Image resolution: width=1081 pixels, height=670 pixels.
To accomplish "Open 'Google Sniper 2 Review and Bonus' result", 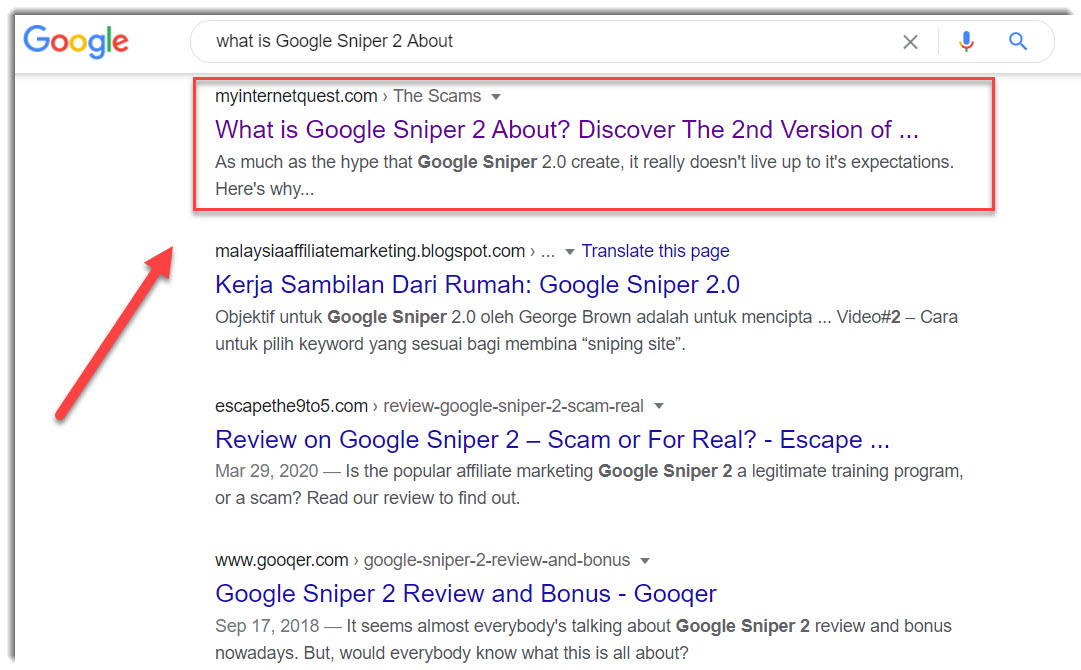I will pos(466,593).
